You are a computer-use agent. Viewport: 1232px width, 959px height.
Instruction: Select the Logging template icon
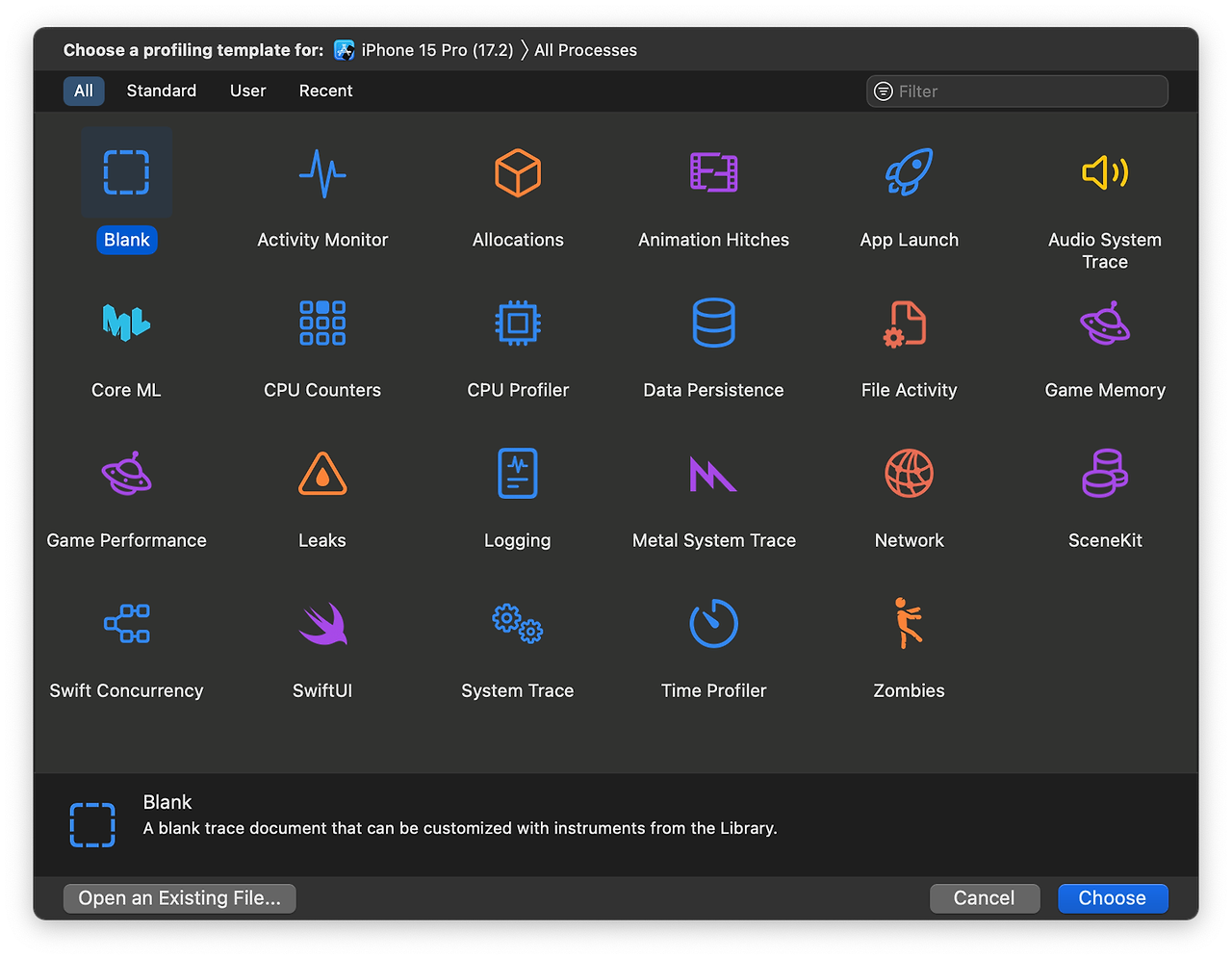(x=518, y=473)
